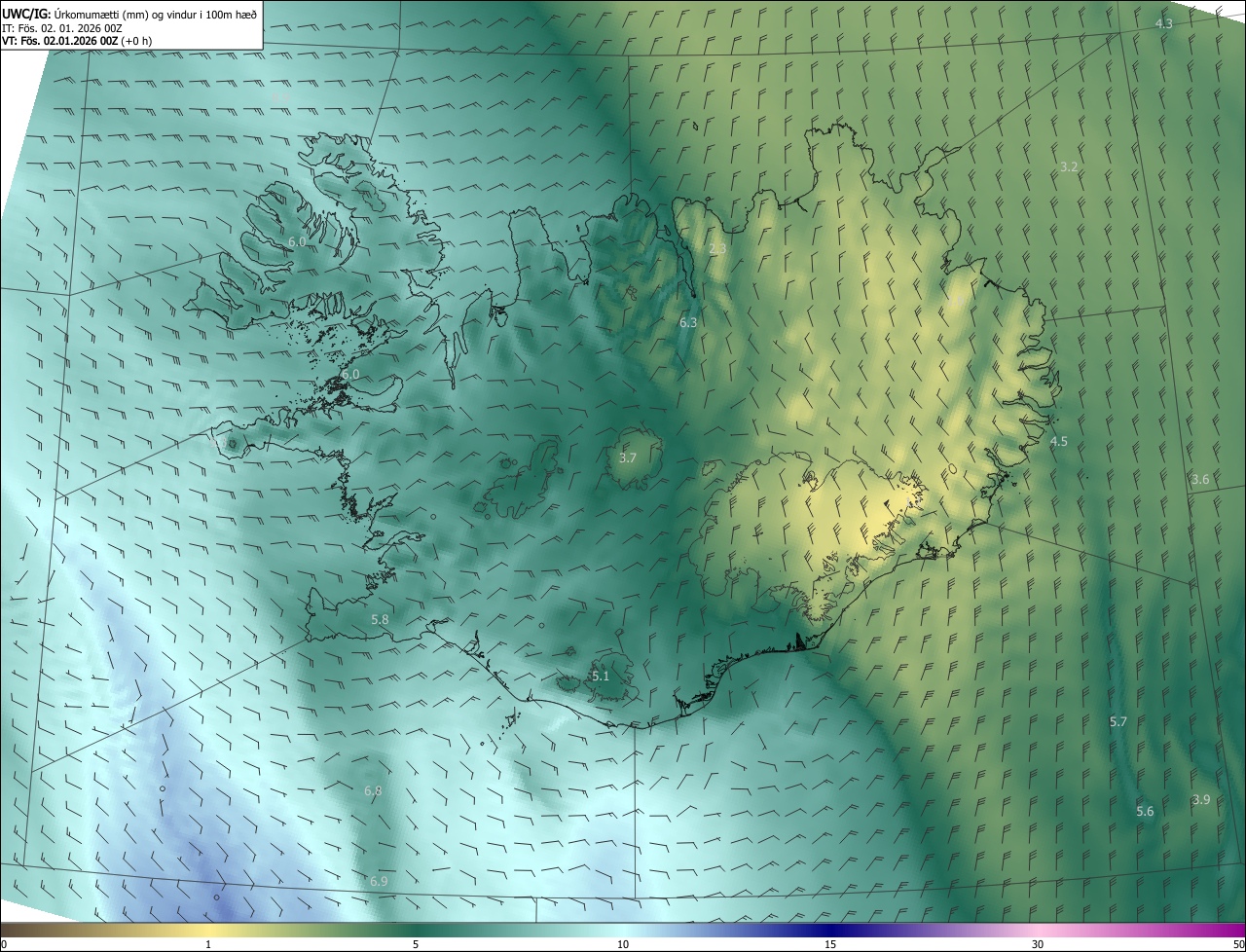Click the color scale tick label 30
This screenshot has height=952, width=1246.
tap(1038, 944)
